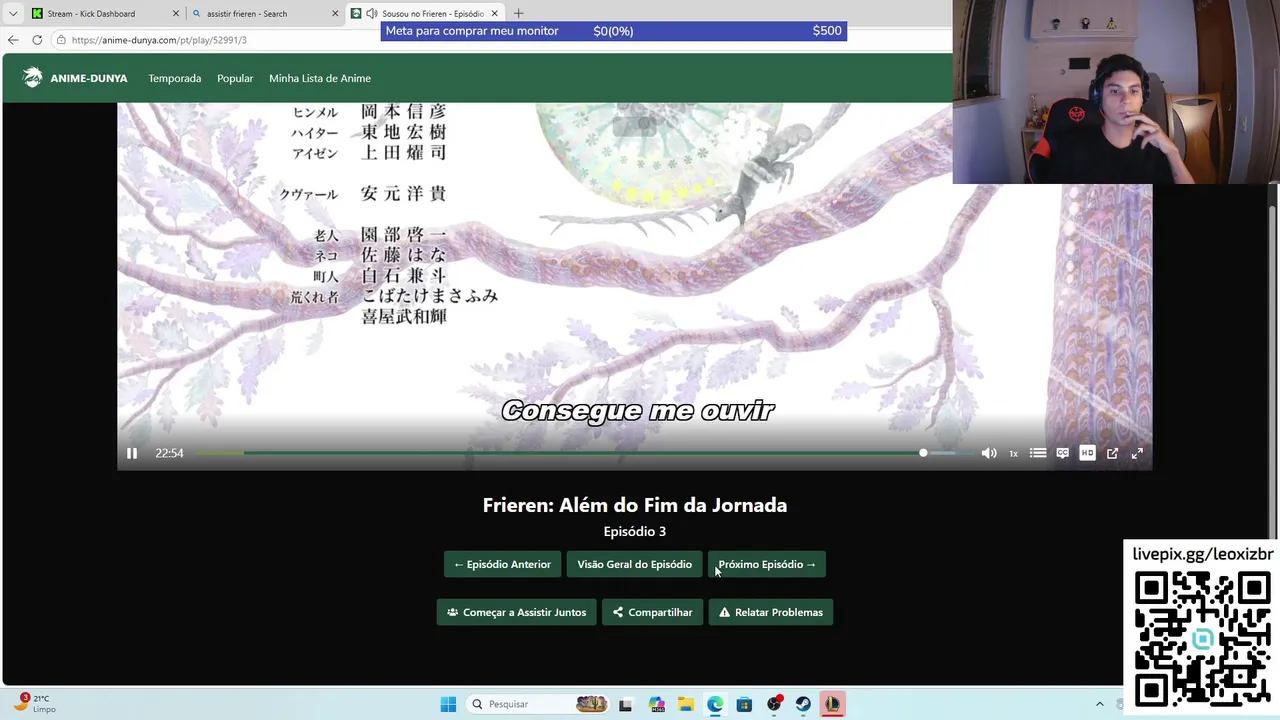This screenshot has height=720, width=1280.
Task: Open the 1x playback speed selector
Action: pyautogui.click(x=1013, y=453)
